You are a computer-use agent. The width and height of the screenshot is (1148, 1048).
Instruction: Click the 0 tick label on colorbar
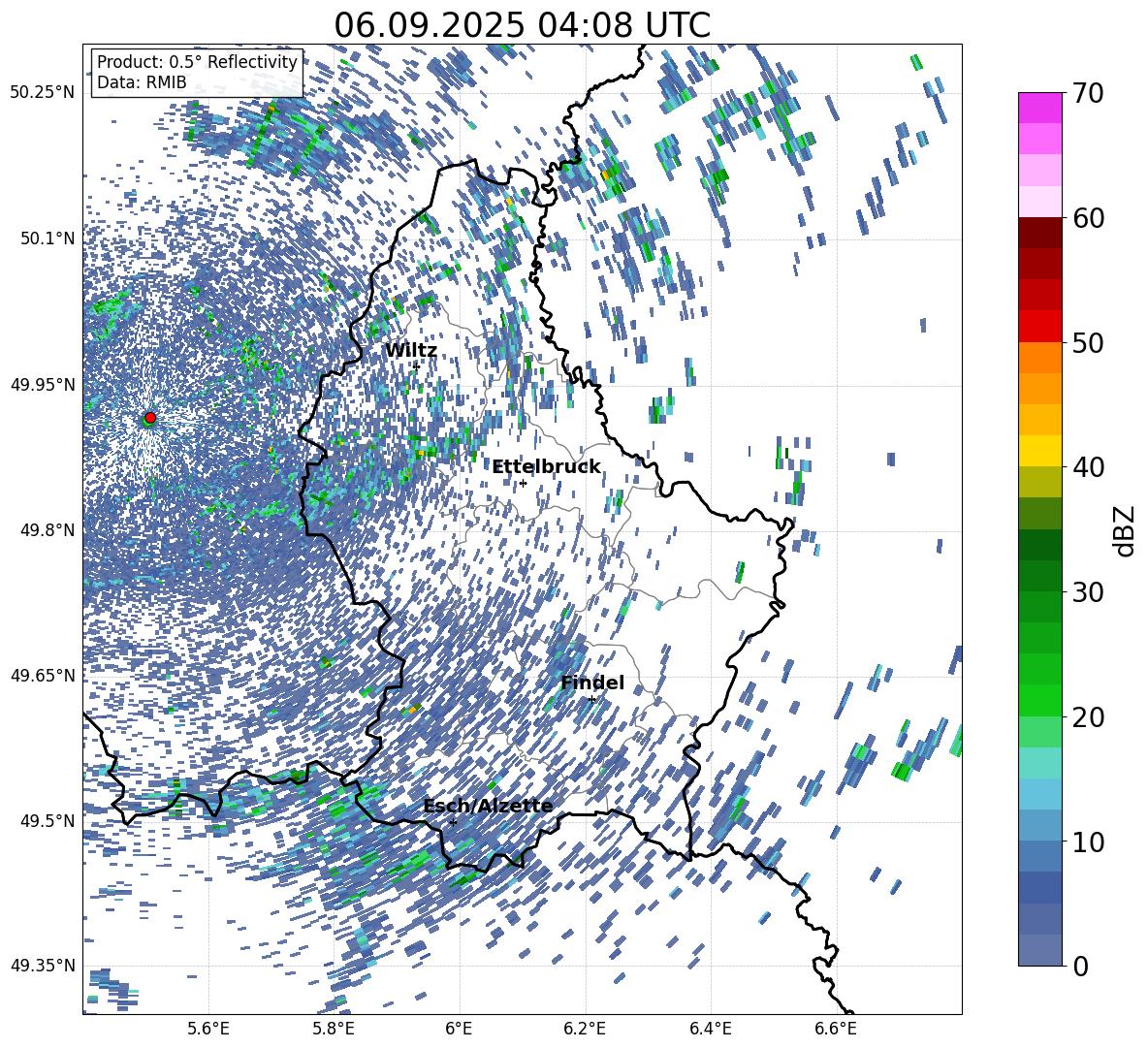click(x=1080, y=966)
